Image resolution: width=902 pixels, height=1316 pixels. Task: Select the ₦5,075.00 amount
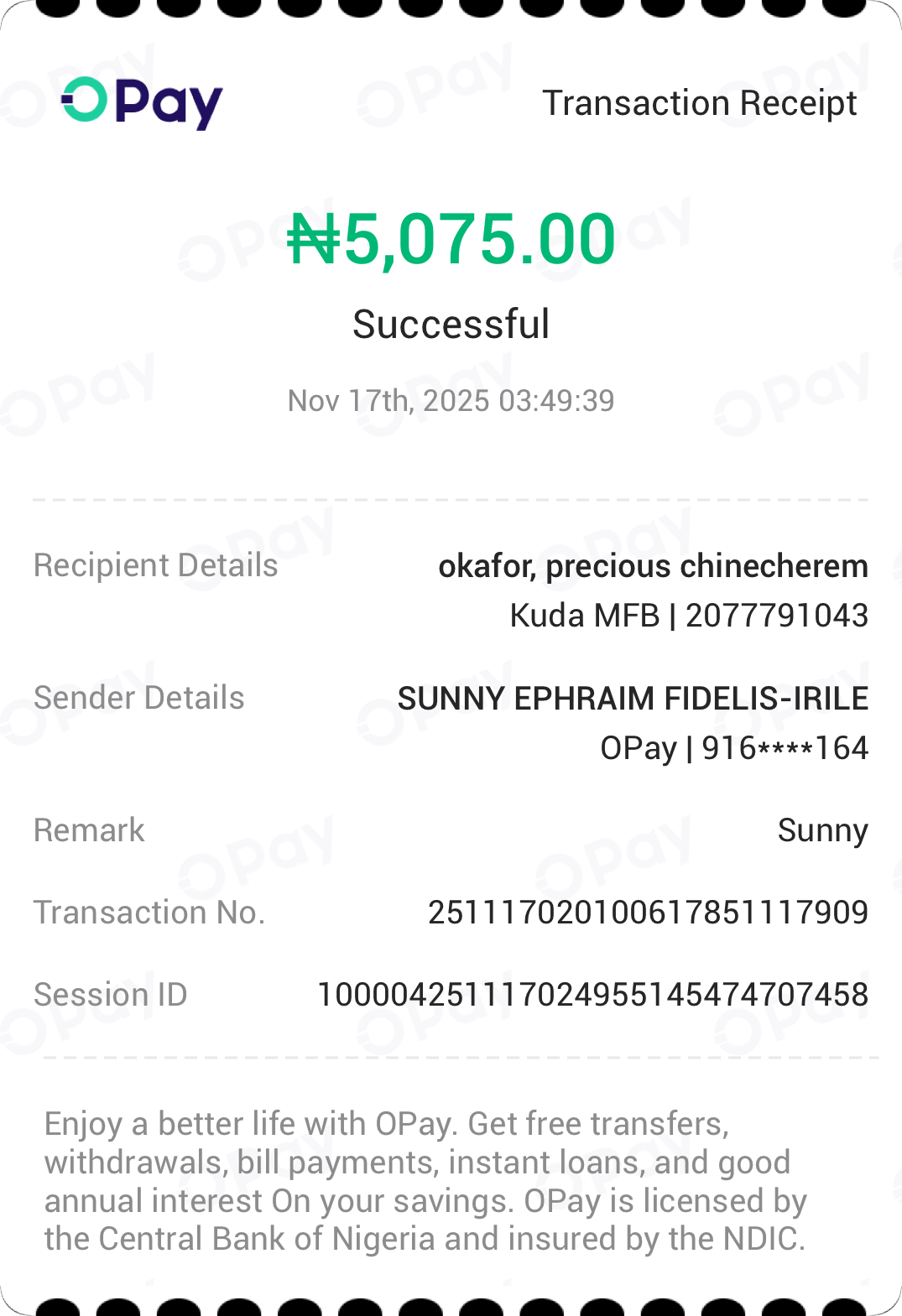(x=451, y=240)
